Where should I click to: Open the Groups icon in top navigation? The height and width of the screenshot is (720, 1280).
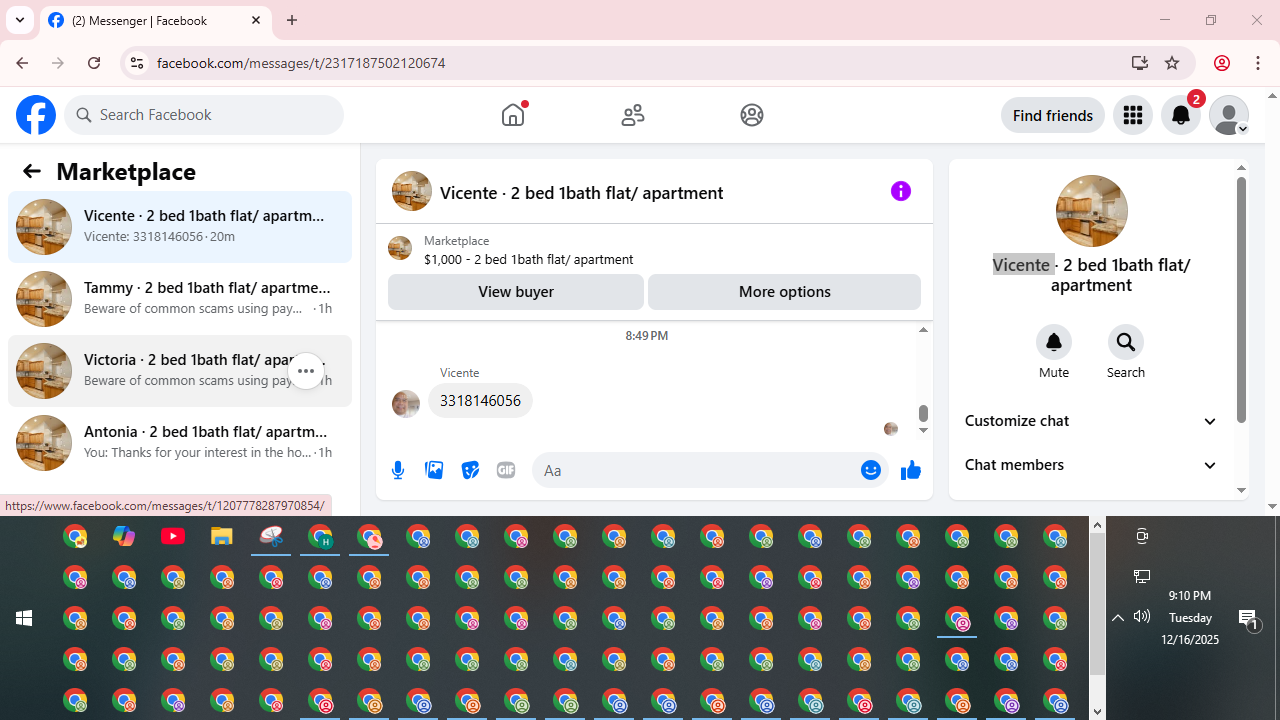[x=752, y=115]
